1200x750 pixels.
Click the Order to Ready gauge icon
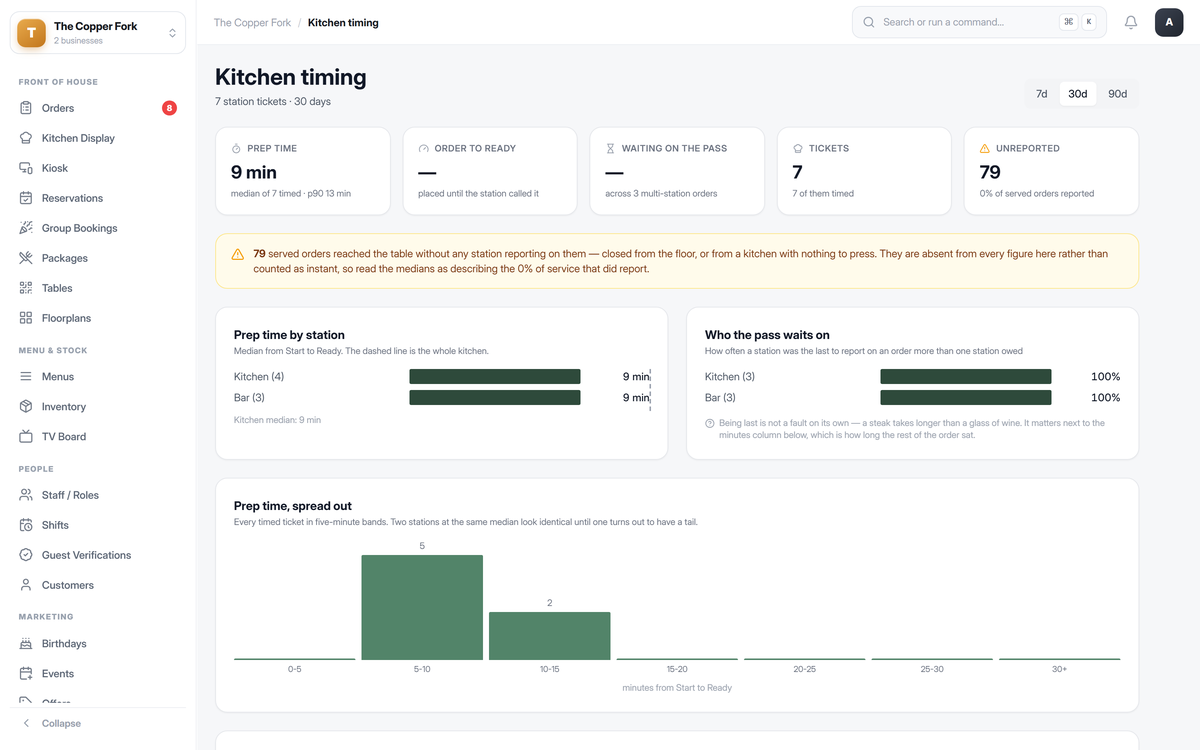click(x=424, y=148)
